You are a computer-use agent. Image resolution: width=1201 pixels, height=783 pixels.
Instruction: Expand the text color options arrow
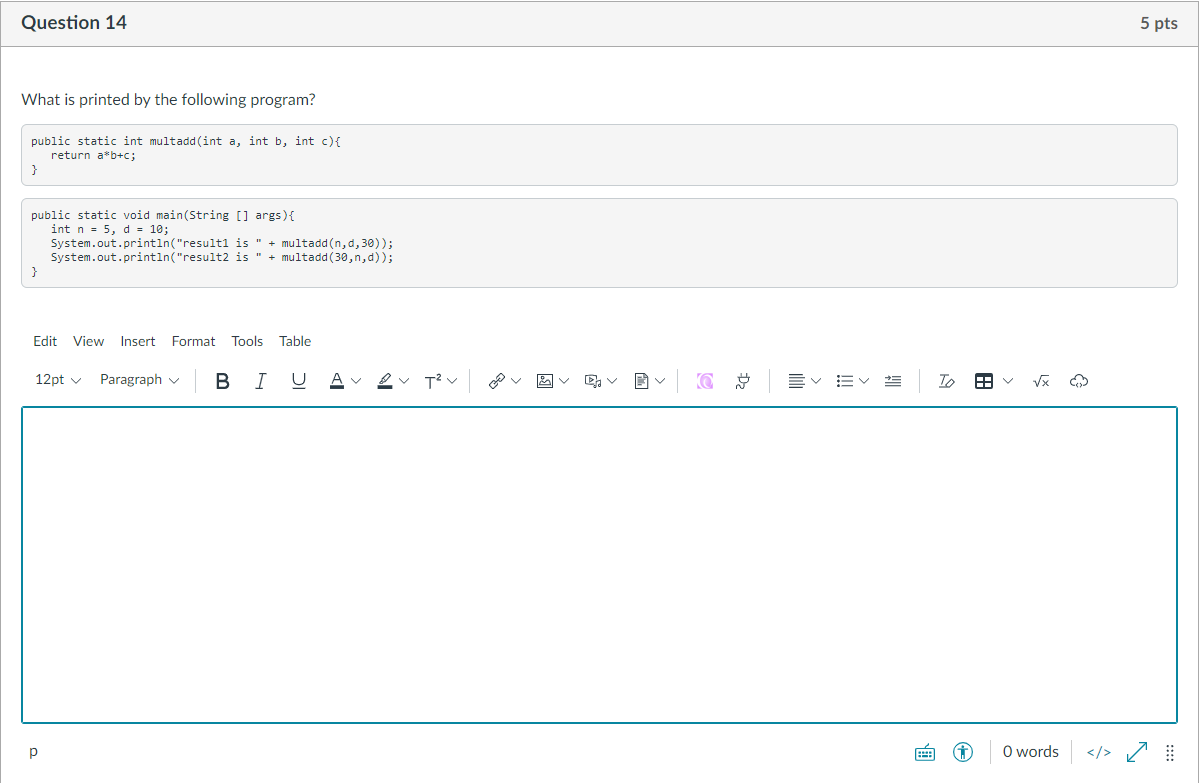355,380
